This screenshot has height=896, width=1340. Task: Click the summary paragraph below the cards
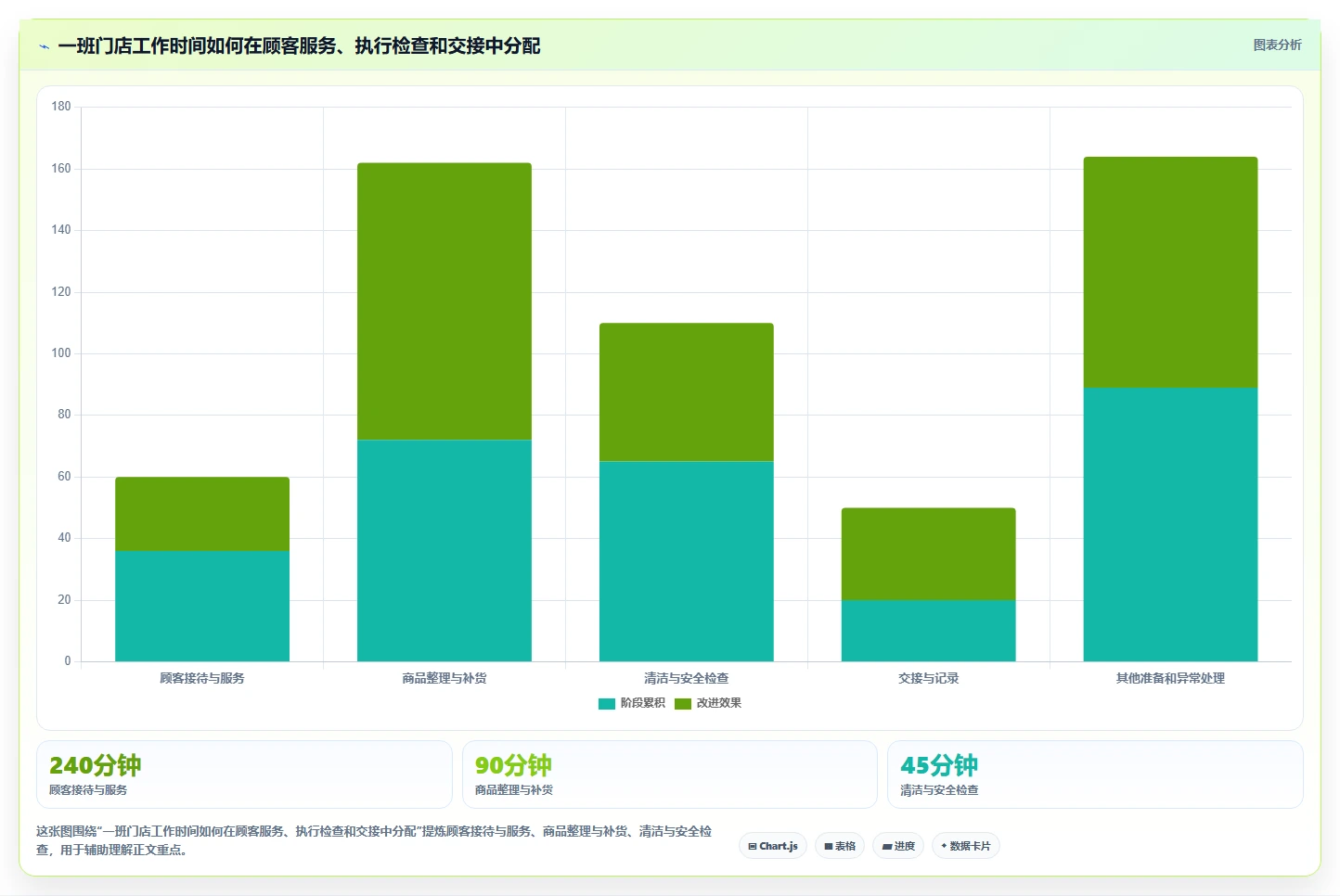[374, 840]
